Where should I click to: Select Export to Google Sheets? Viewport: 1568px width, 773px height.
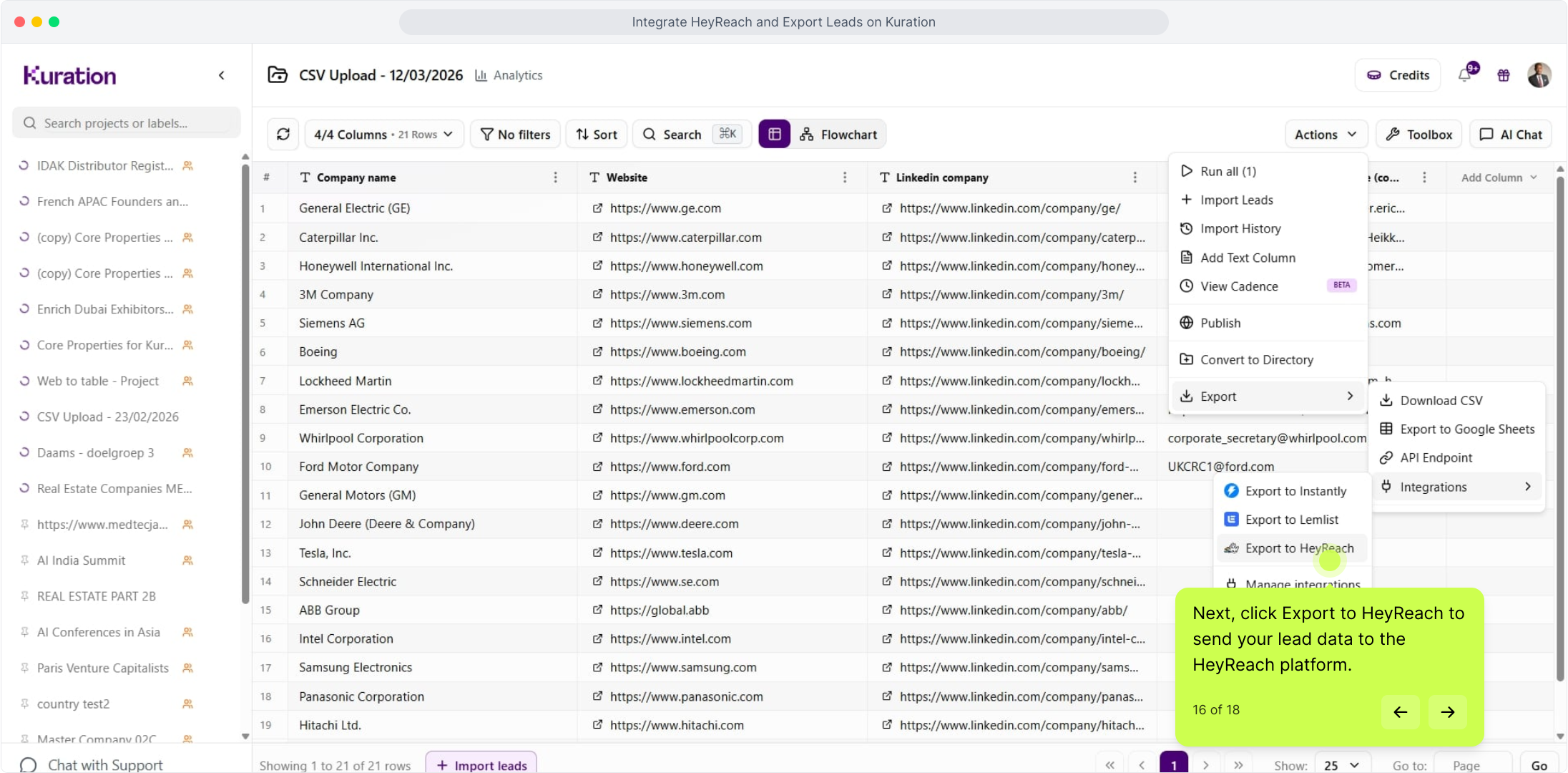[x=1459, y=429]
